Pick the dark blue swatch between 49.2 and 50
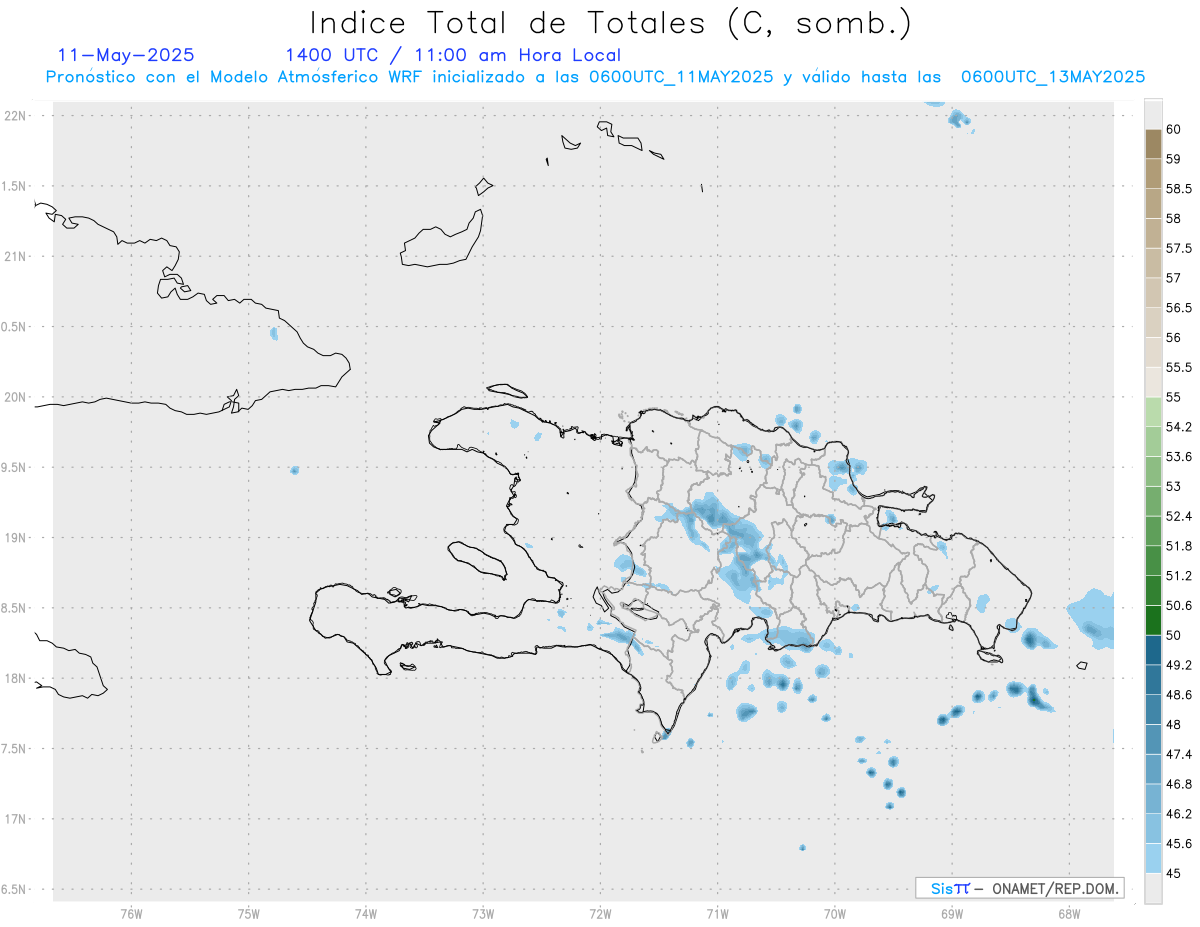 coord(1153,650)
